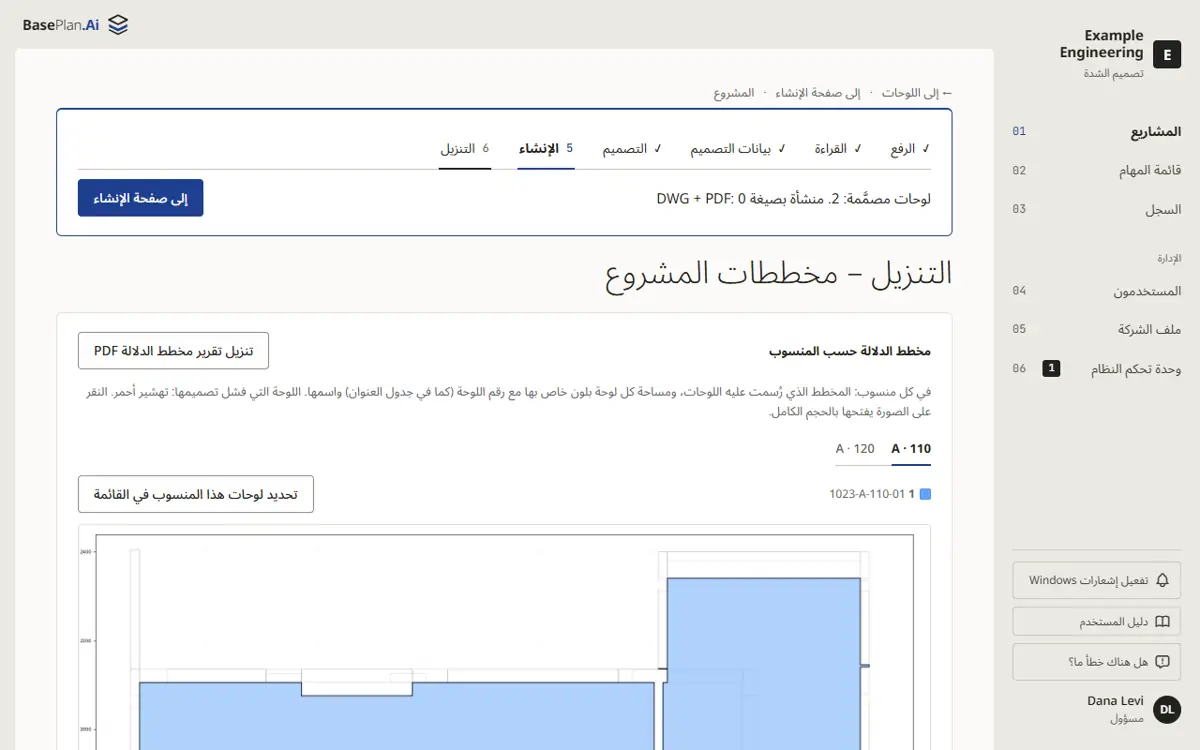
Task: Click the 1023-A-110-01 legend label
Action: click(867, 494)
